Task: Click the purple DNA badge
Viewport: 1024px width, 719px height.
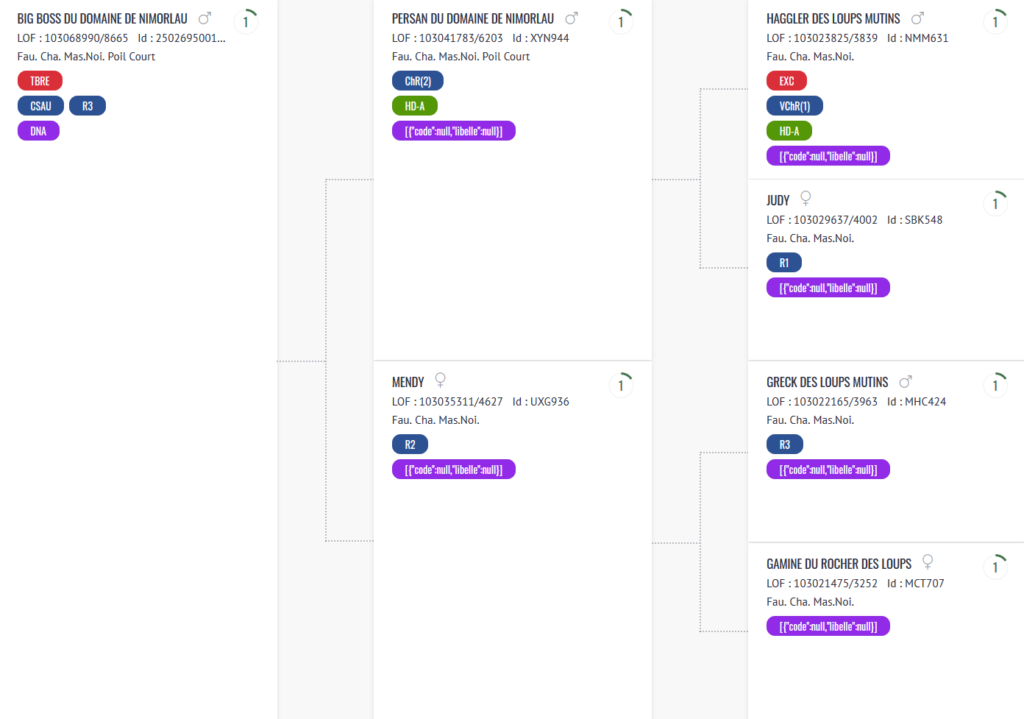Action: 39,131
